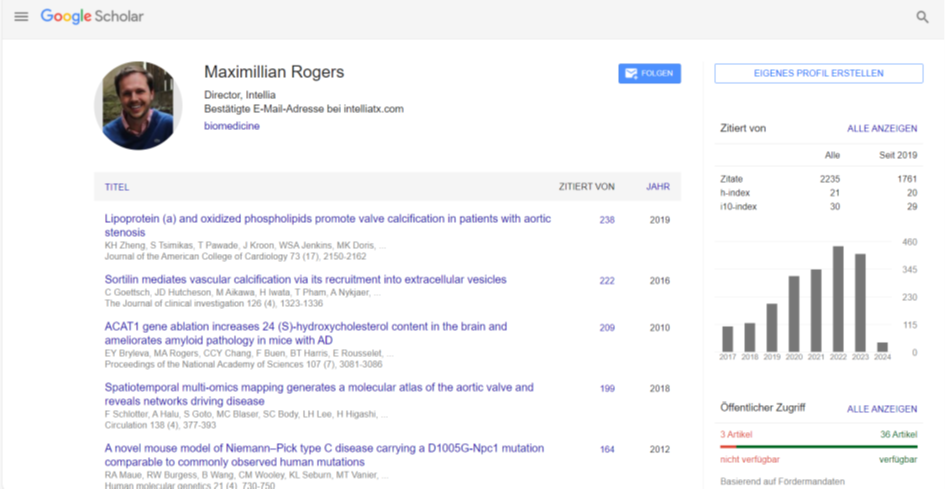Click the 36 Artikel available link

(898, 434)
